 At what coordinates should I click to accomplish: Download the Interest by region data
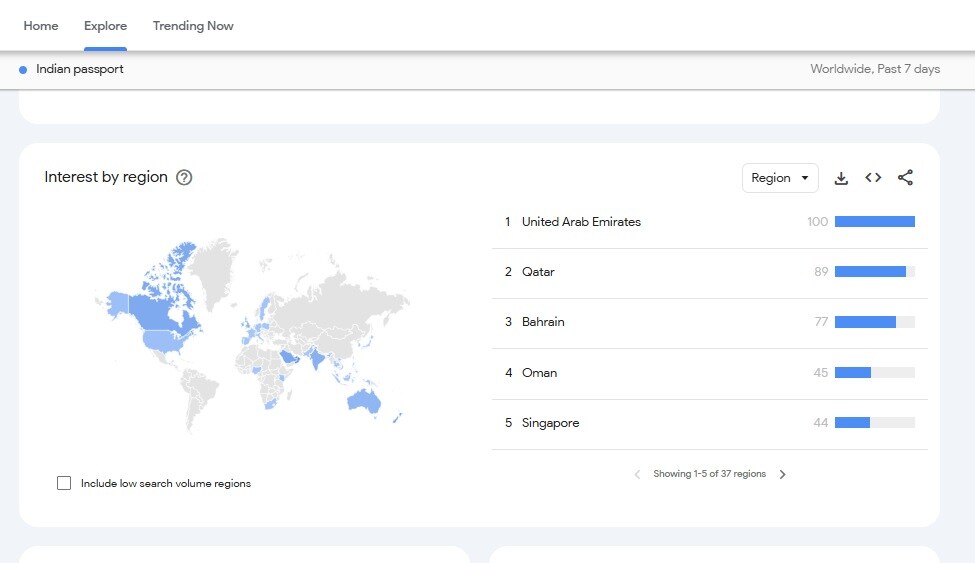point(841,178)
